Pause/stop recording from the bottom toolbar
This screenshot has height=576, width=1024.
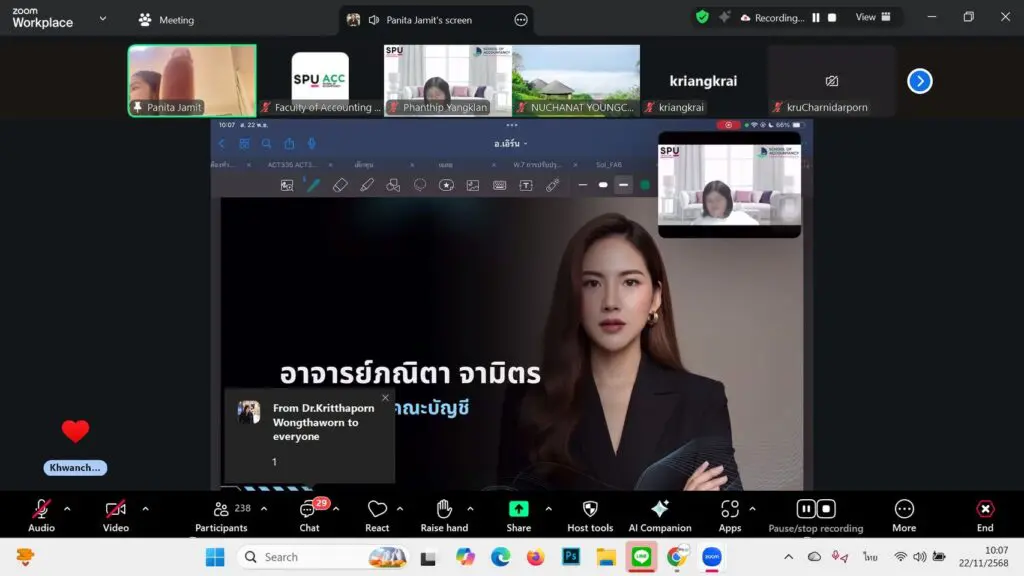[x=815, y=510]
